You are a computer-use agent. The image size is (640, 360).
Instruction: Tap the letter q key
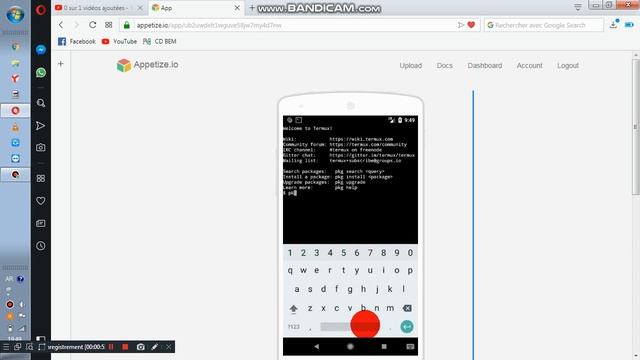pyautogui.click(x=290, y=271)
